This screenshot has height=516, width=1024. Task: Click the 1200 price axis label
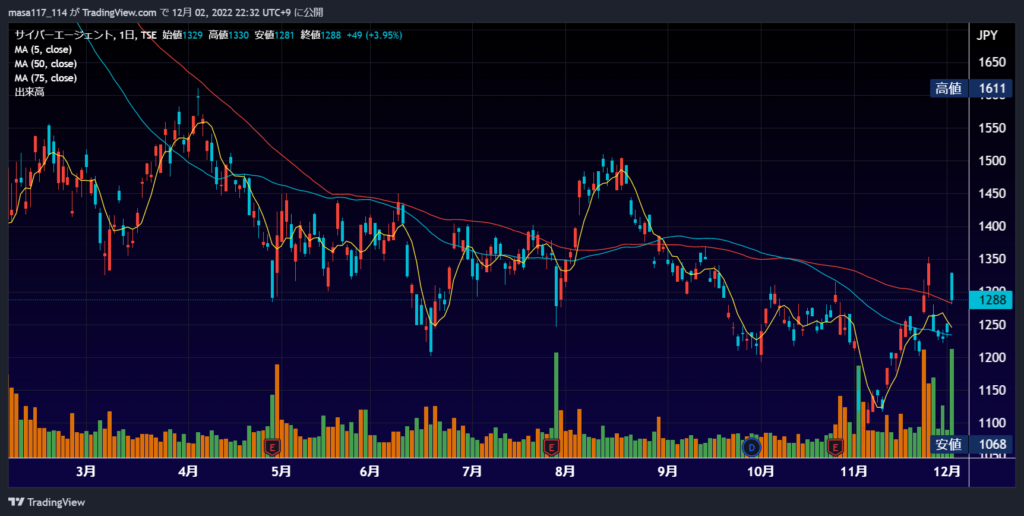(x=992, y=358)
